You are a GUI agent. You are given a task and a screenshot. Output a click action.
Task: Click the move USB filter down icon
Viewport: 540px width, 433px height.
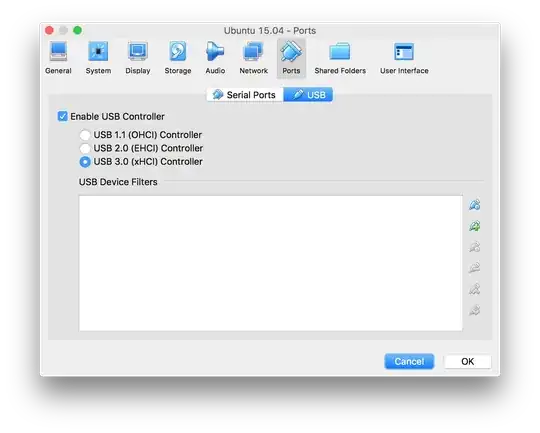pos(475,310)
